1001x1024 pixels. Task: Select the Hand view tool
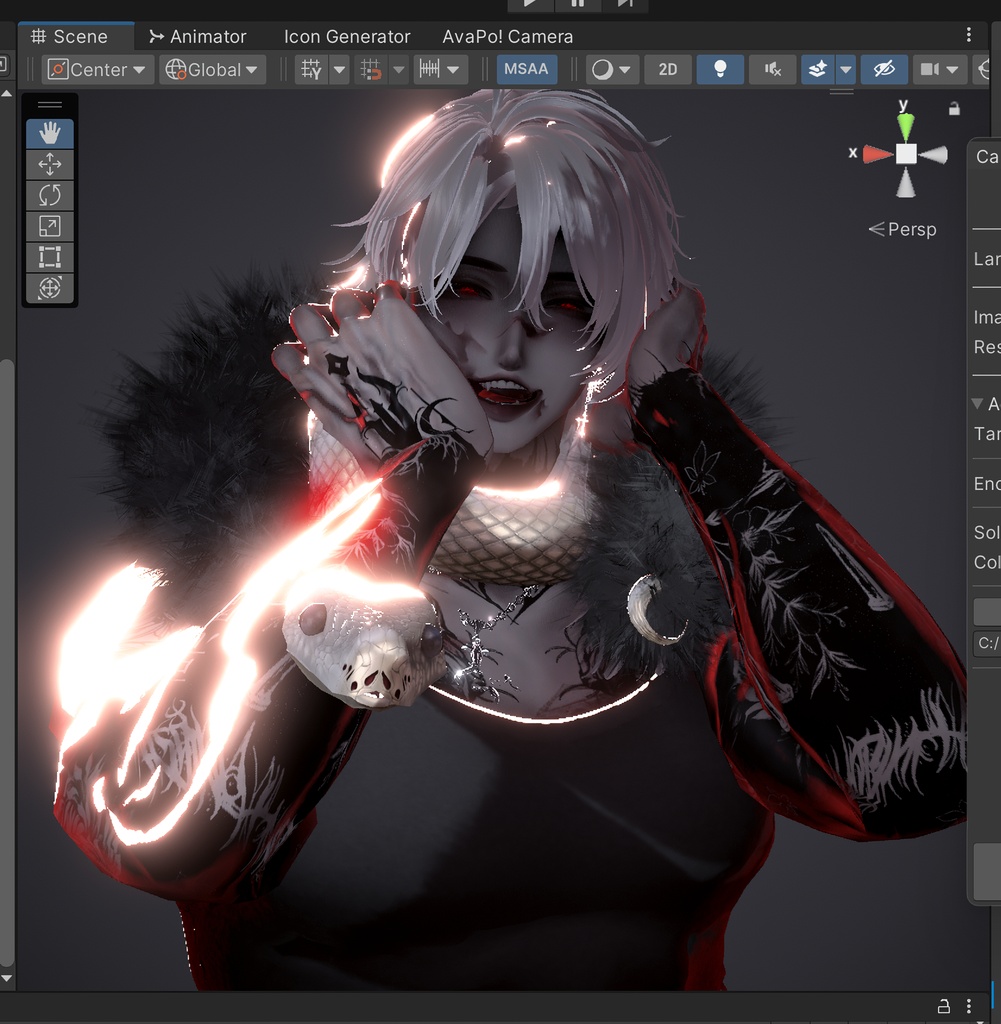pos(50,133)
